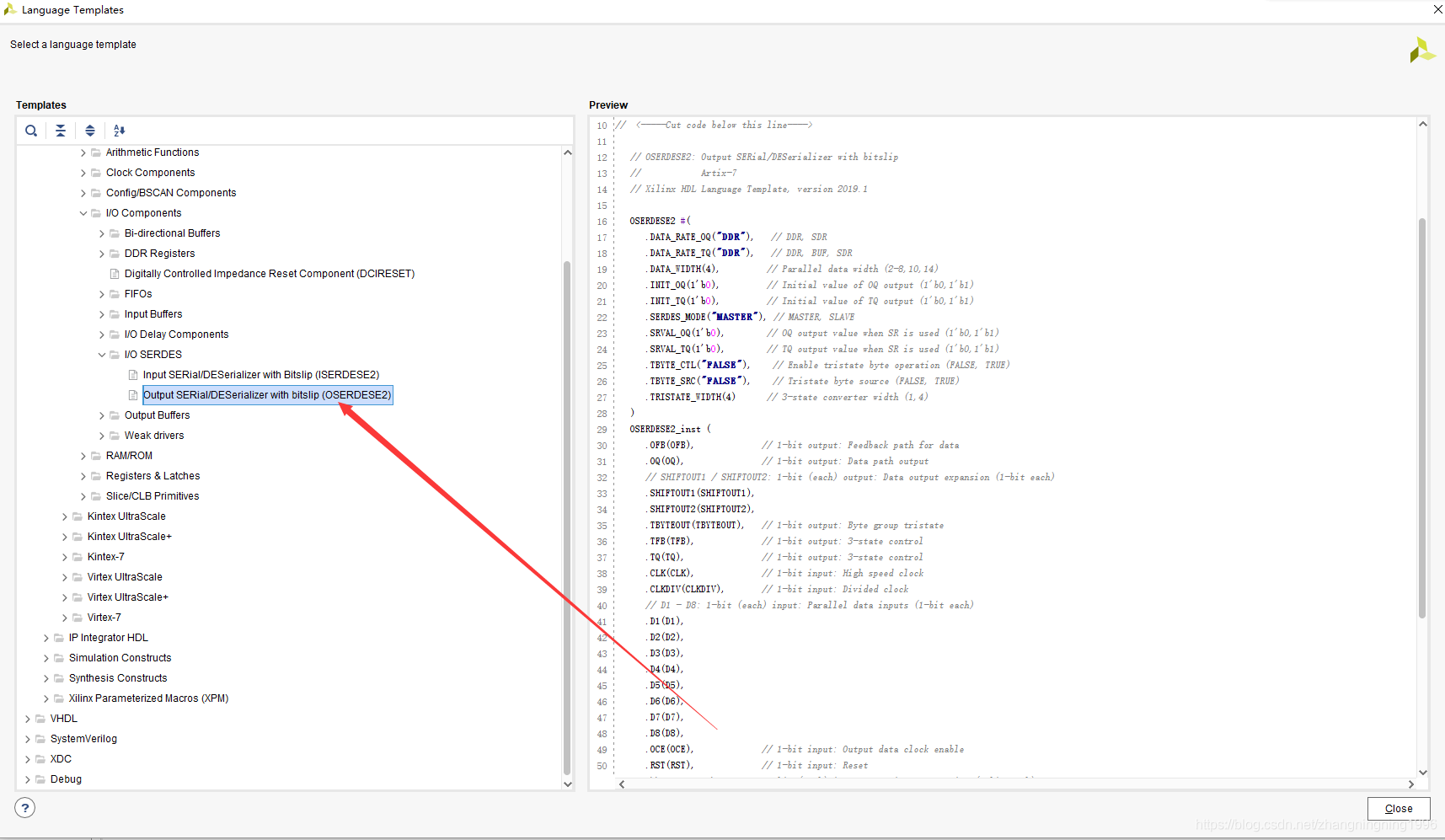
Task: Click the Kintex UltraScale+ folder icon
Action: 78,537
